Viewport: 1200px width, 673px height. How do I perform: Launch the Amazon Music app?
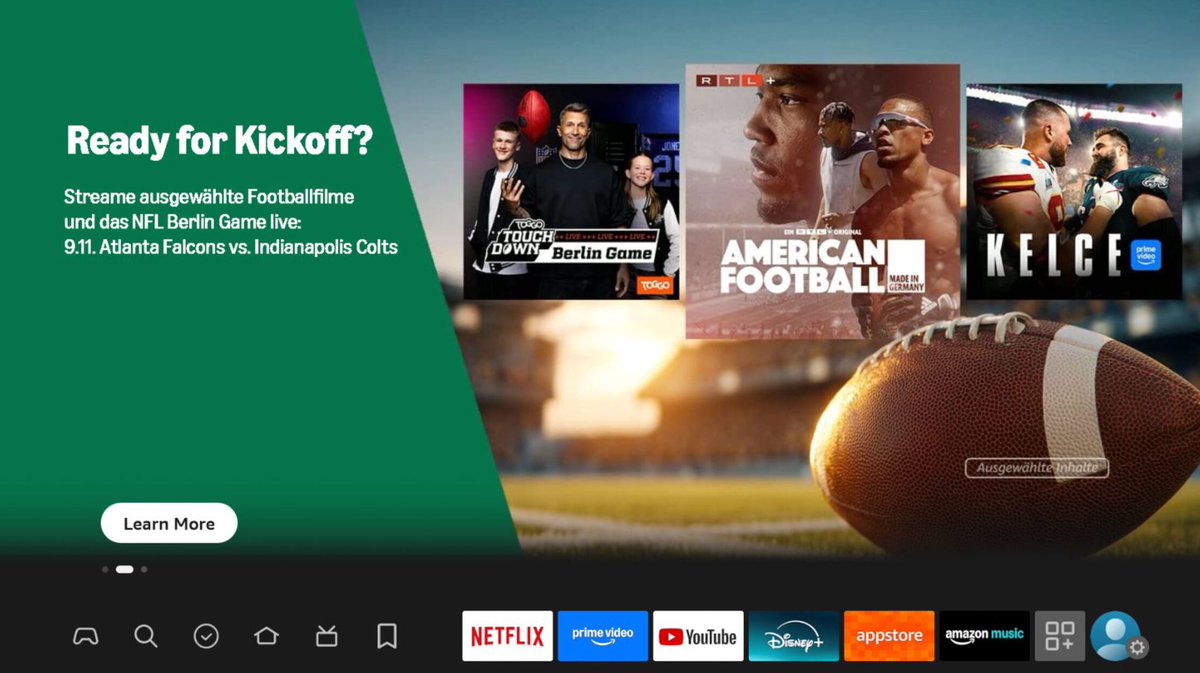click(x=984, y=636)
